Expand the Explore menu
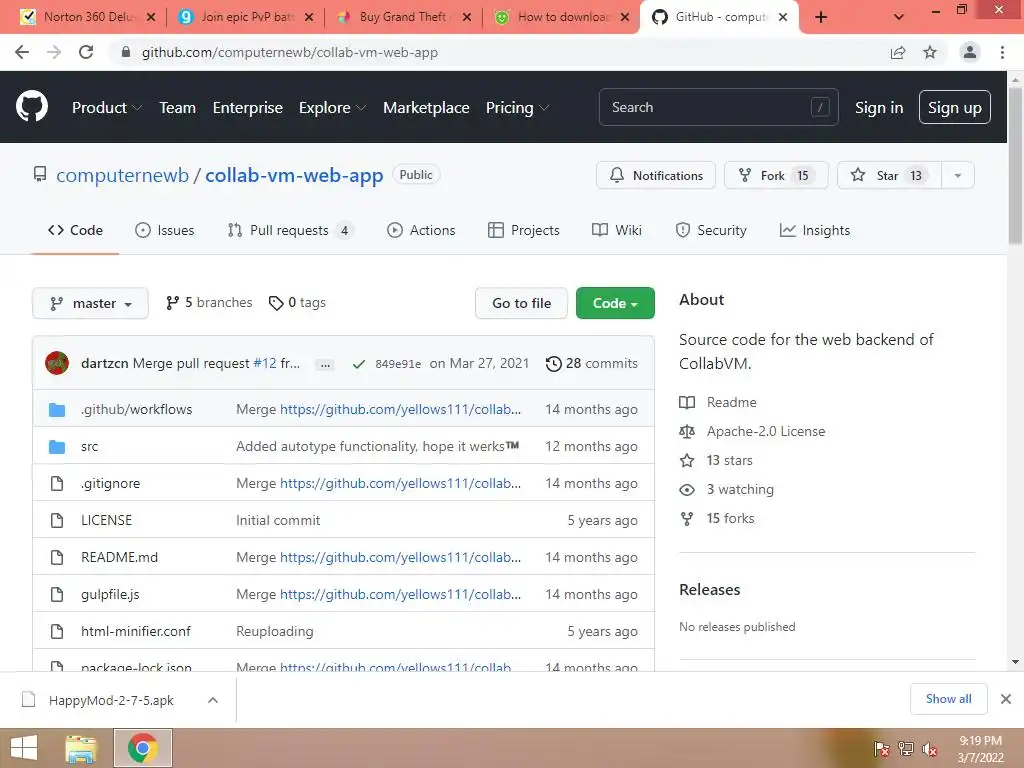 (x=332, y=108)
